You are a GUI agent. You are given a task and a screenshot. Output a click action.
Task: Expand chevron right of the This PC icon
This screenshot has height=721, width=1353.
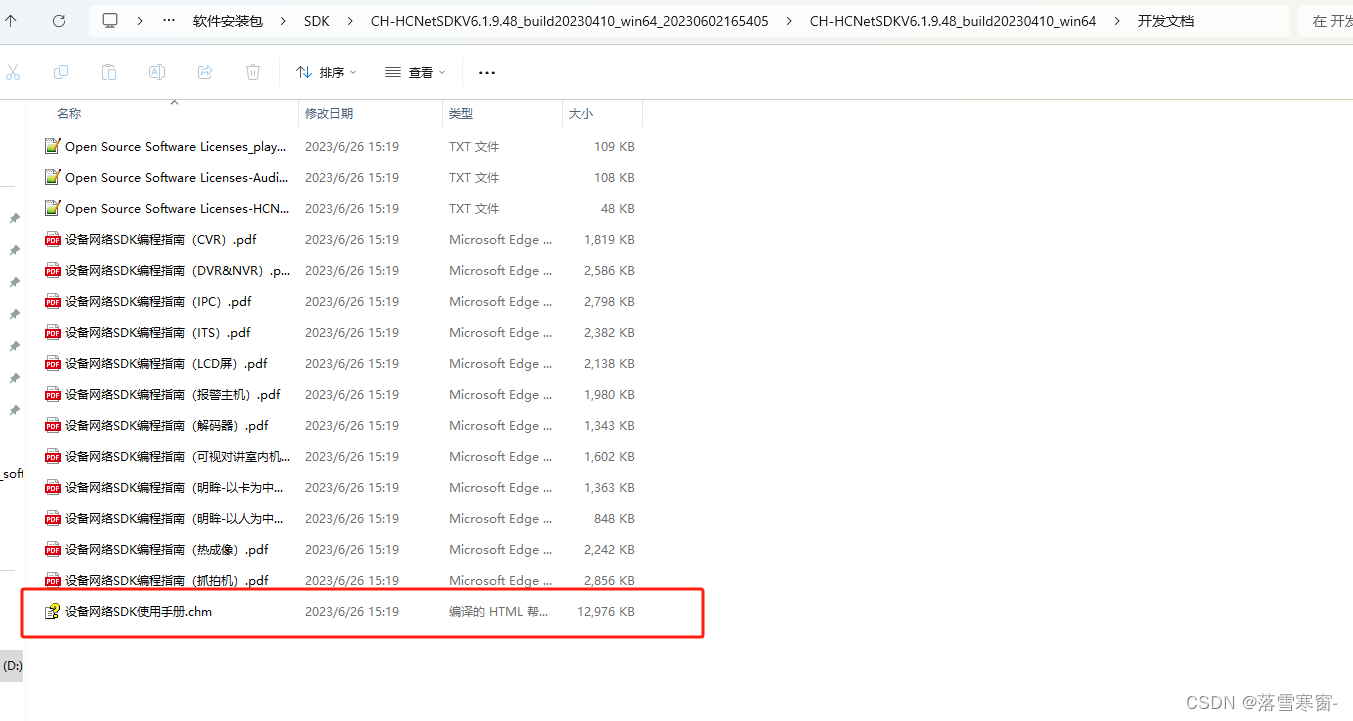click(139, 20)
